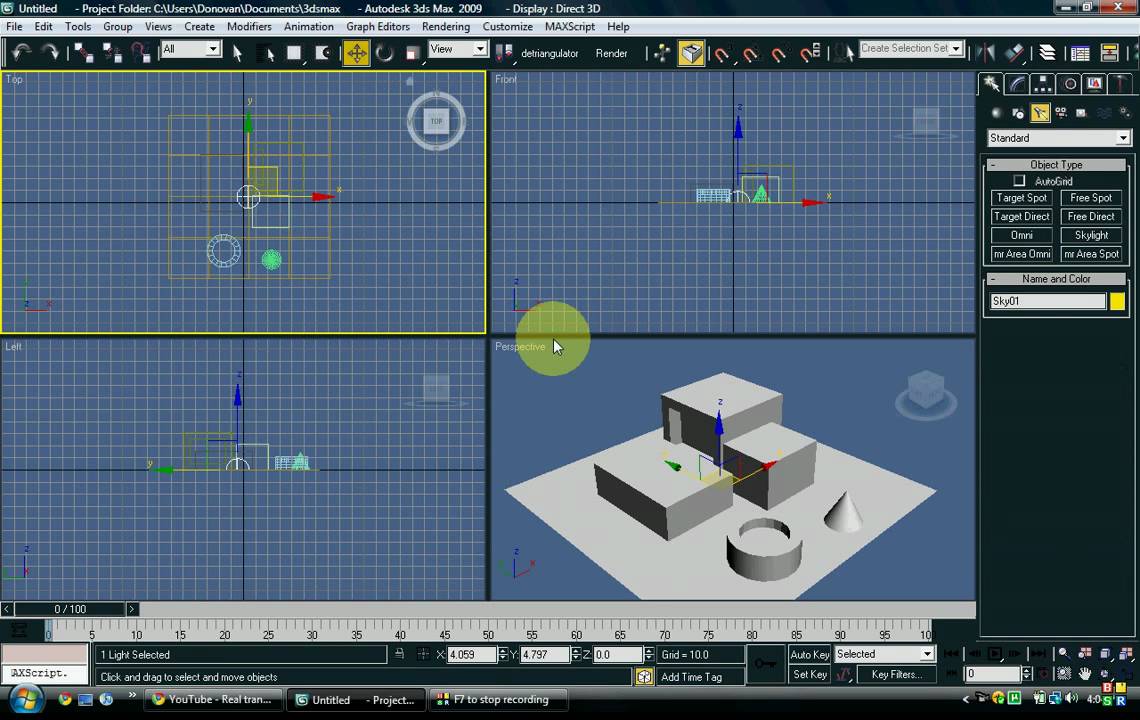This screenshot has width=1140, height=720.
Task: Open the Create Selection Set dropdown
Action: 956,49
